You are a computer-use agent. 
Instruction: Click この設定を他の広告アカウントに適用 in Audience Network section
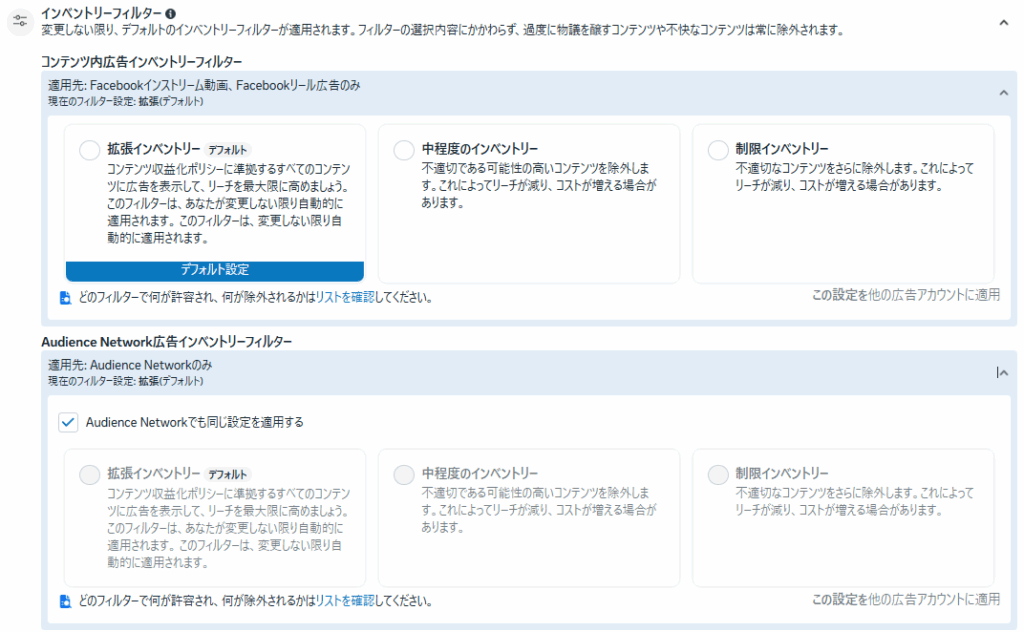906,599
